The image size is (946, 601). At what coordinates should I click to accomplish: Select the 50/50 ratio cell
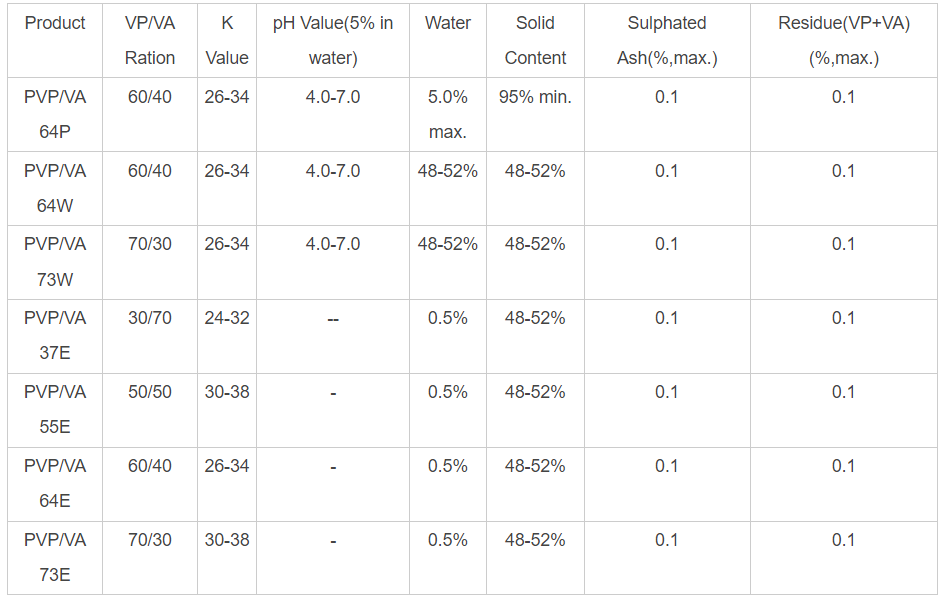point(150,392)
